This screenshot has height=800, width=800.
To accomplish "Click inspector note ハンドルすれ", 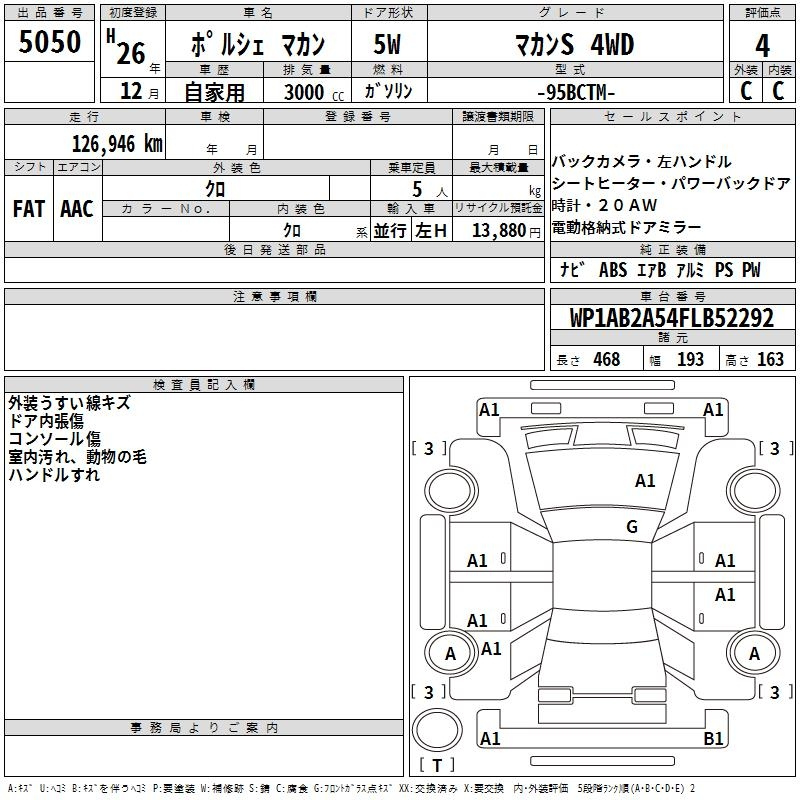I will (x=54, y=474).
